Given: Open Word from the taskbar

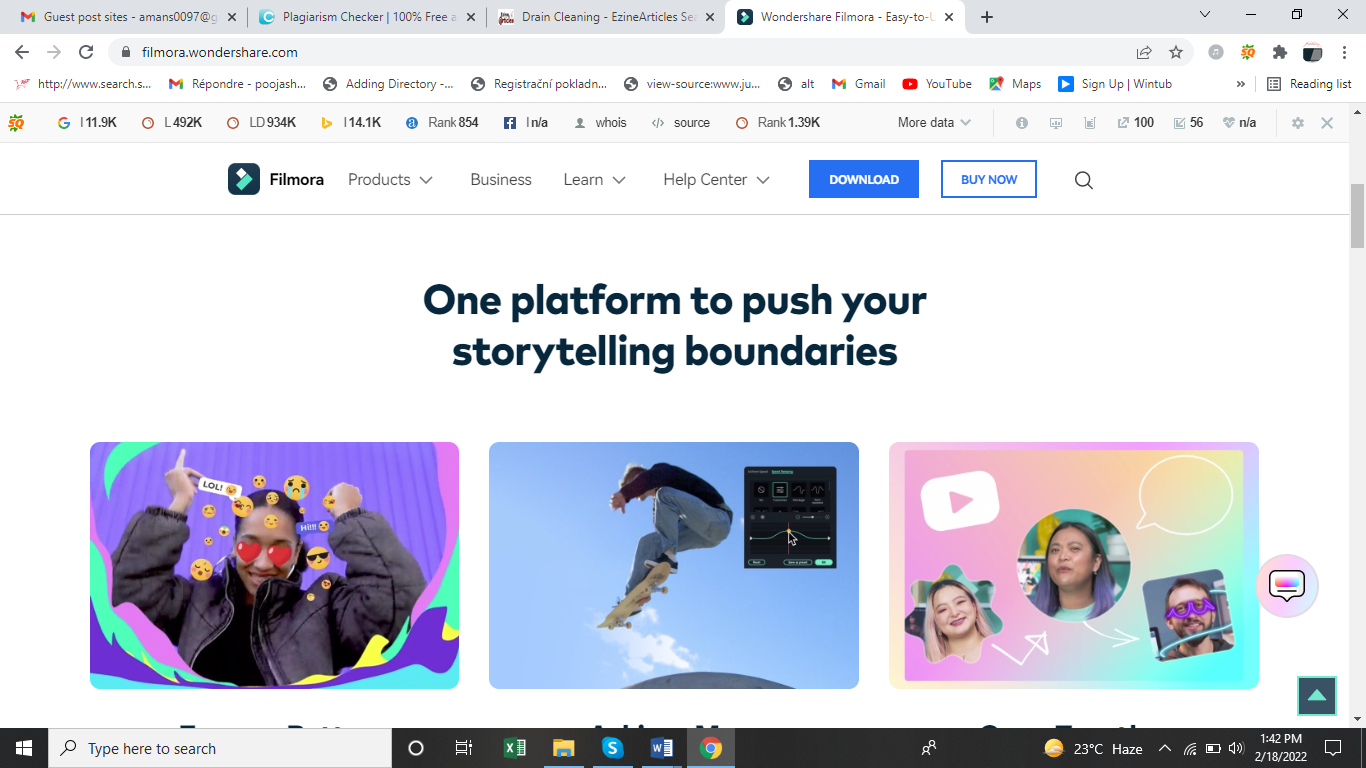Looking at the screenshot, I should (661, 748).
